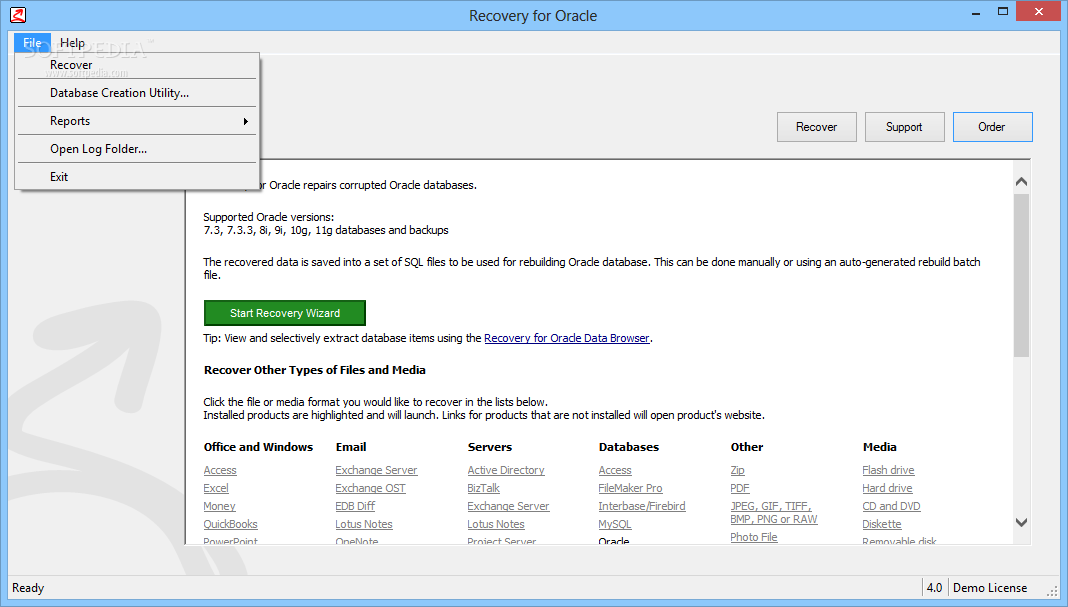
Task: Click Demo License in status bar
Action: 990,588
